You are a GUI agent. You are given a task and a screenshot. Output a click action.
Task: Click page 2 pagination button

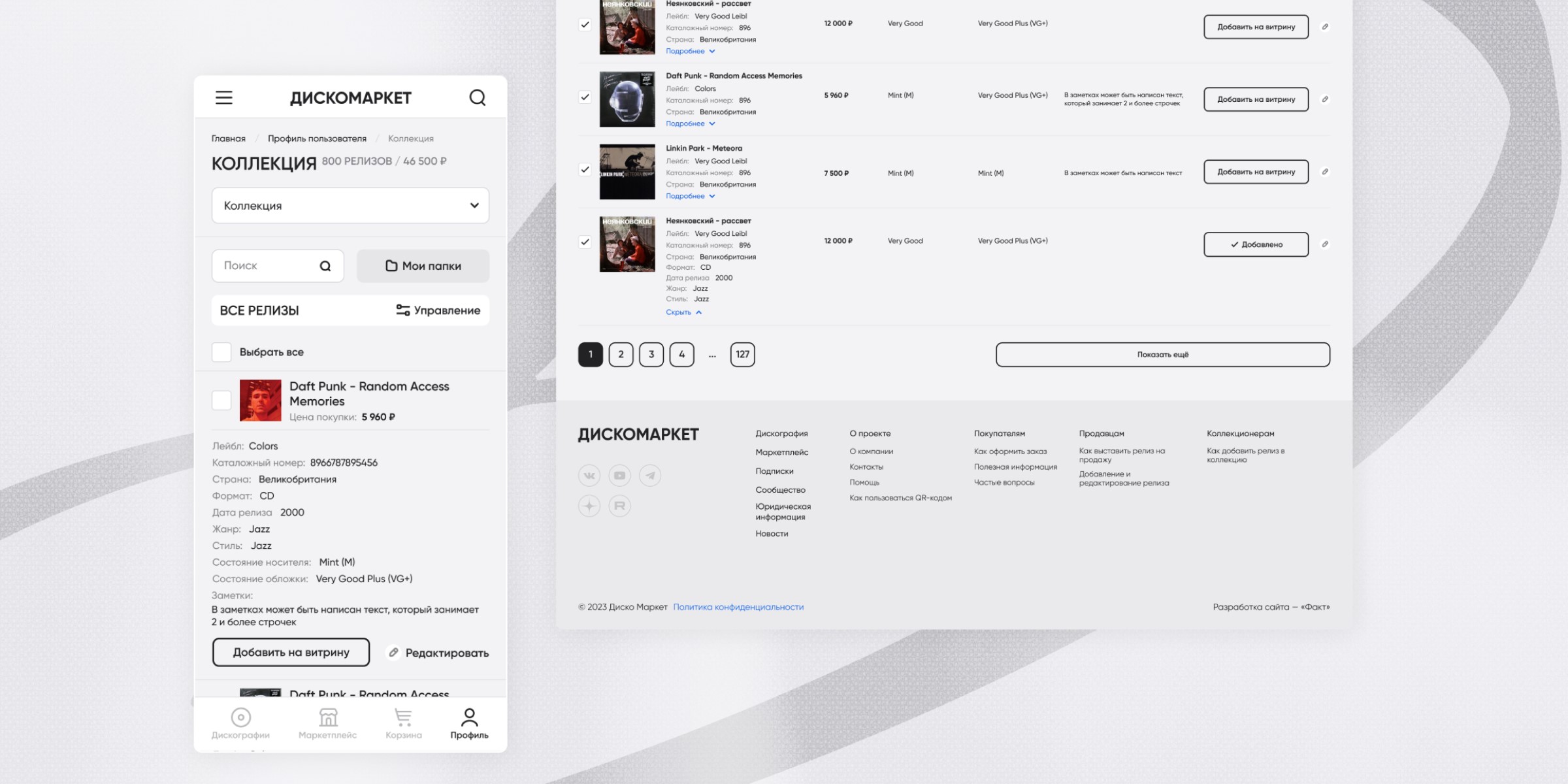click(x=621, y=354)
